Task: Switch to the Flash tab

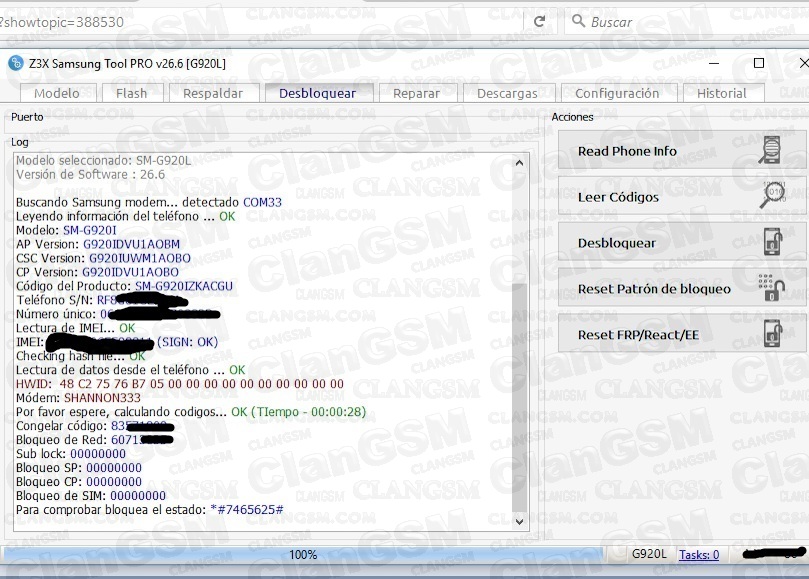Action: coord(132,93)
